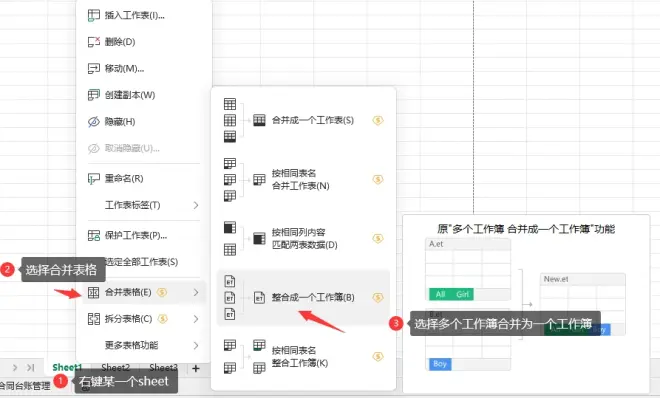The width and height of the screenshot is (660, 398).
Task: Click the Hide sheet eye icon (隐藏)
Action: [x=93, y=122]
